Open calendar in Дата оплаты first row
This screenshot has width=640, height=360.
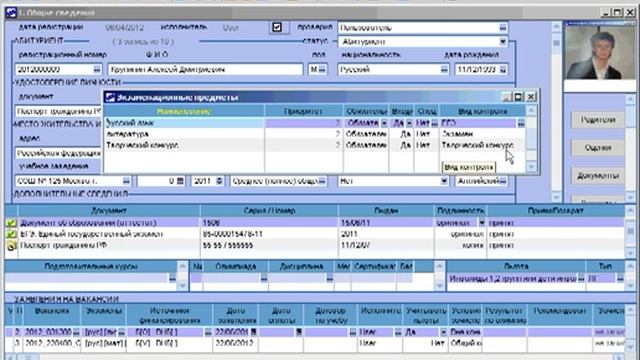coord(298,332)
